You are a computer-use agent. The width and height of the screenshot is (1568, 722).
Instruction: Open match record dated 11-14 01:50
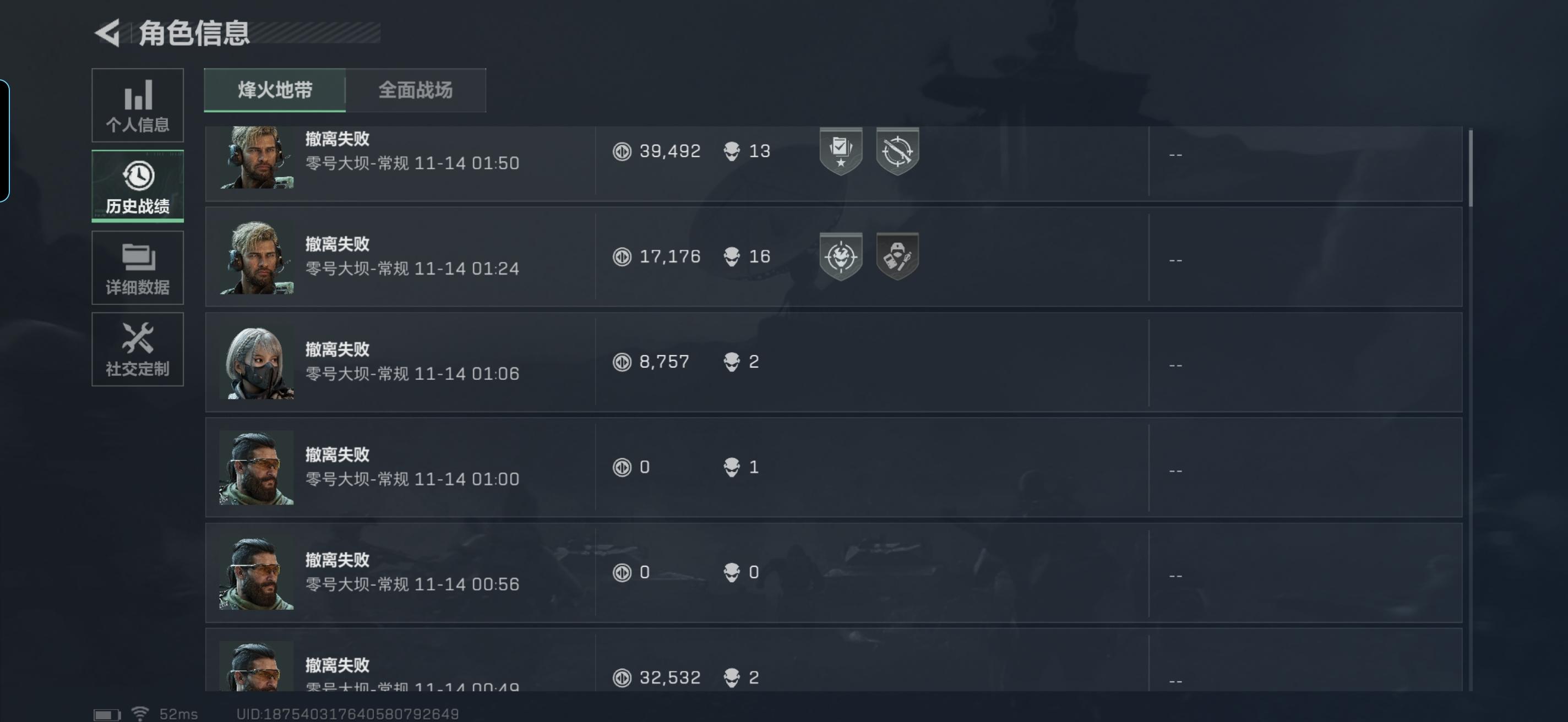(834, 163)
